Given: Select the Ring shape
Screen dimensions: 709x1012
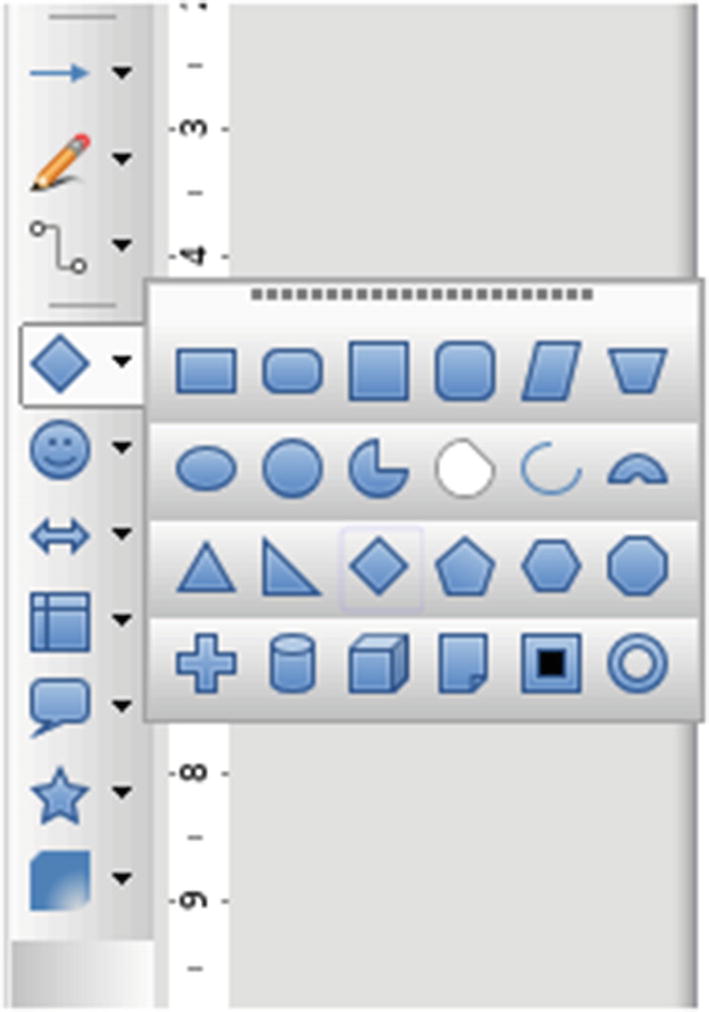Looking at the screenshot, I should tap(637, 663).
